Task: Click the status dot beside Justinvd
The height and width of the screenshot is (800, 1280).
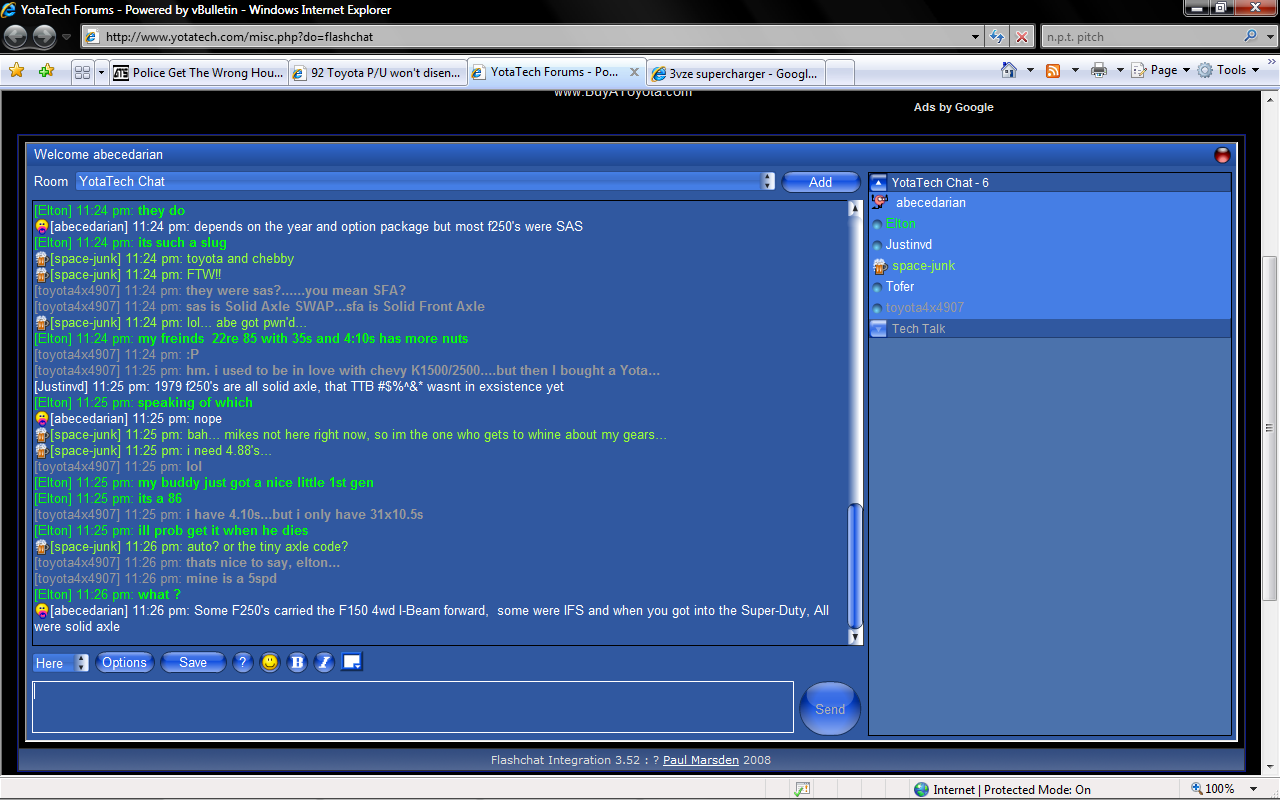Action: [x=877, y=245]
